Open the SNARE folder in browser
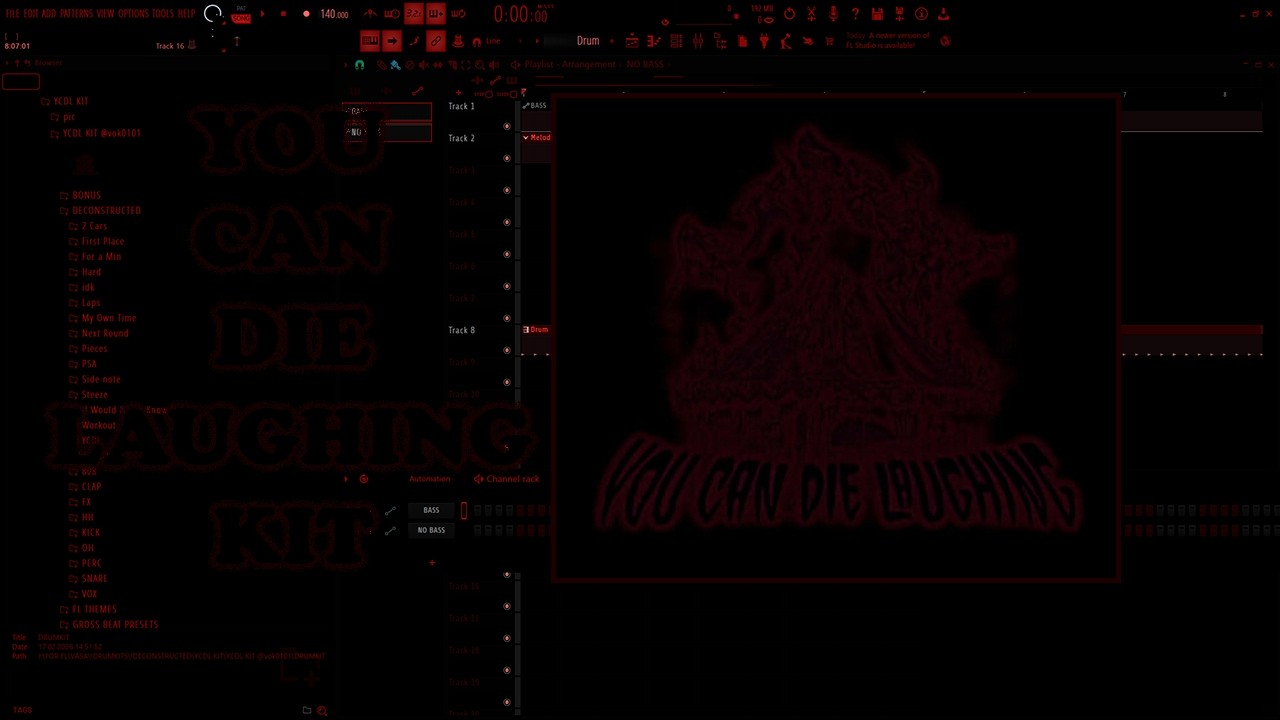The width and height of the screenshot is (1280, 720). [94, 578]
